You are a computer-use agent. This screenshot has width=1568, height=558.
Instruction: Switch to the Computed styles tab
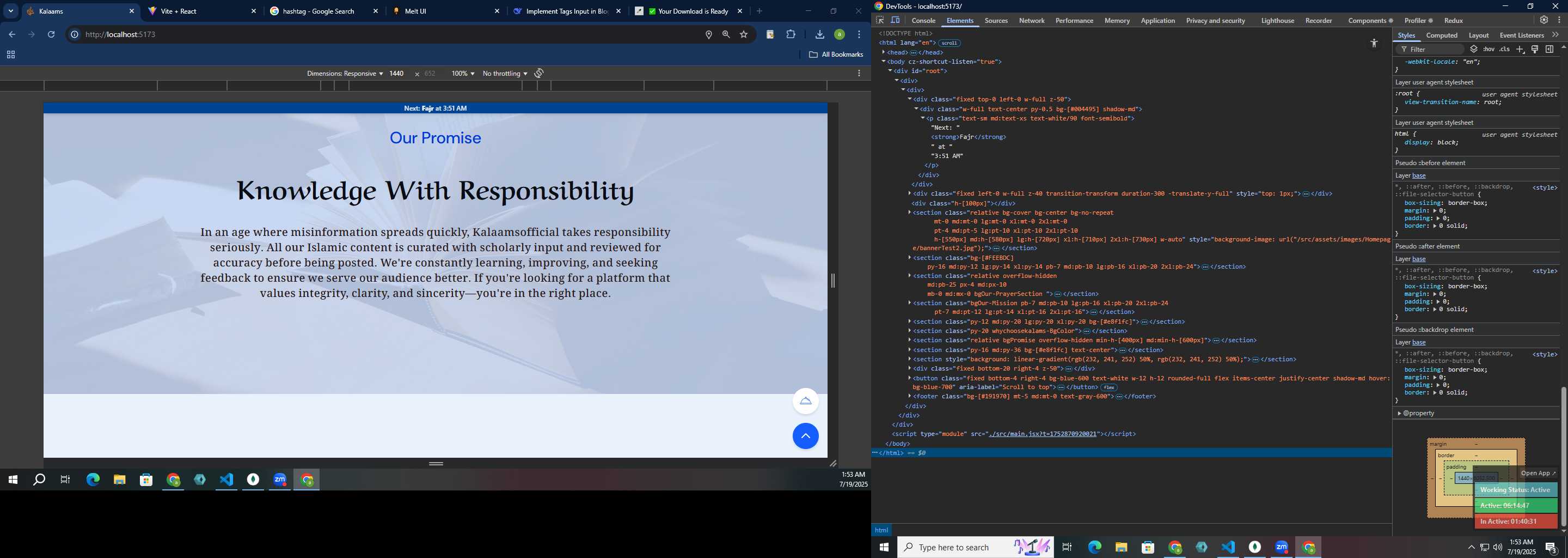1442,35
